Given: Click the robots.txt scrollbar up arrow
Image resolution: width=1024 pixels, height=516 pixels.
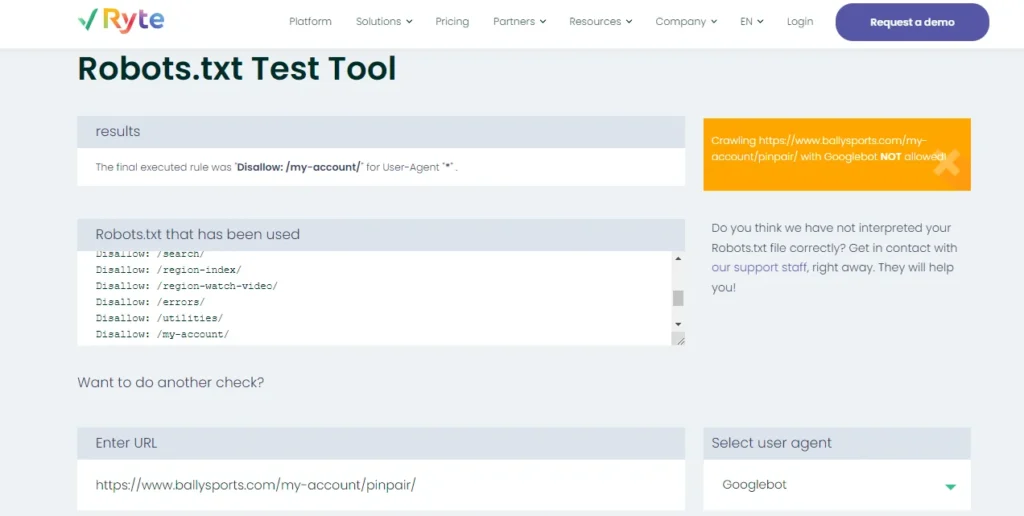Looking at the screenshot, I should click(678, 259).
